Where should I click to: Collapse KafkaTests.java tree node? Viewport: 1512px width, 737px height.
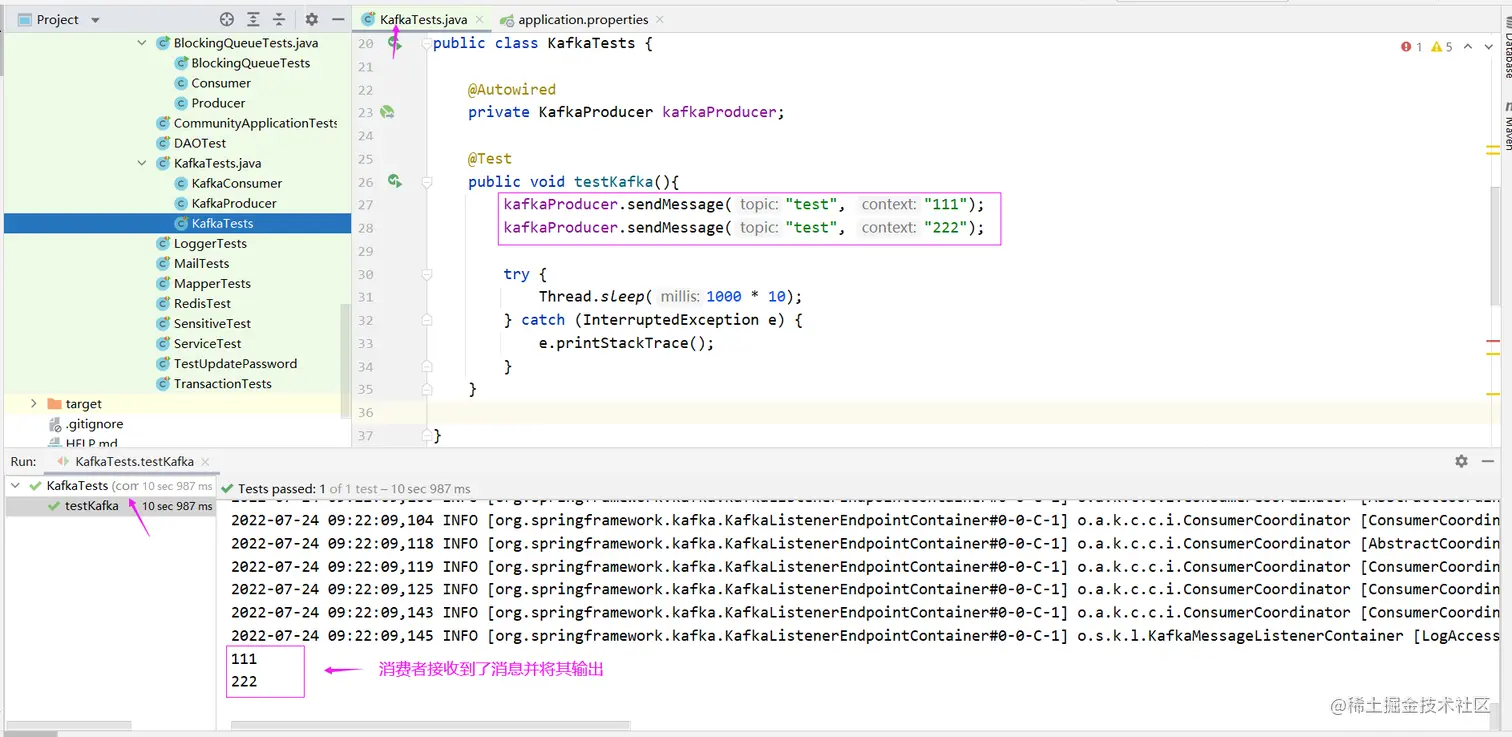[x=141, y=163]
